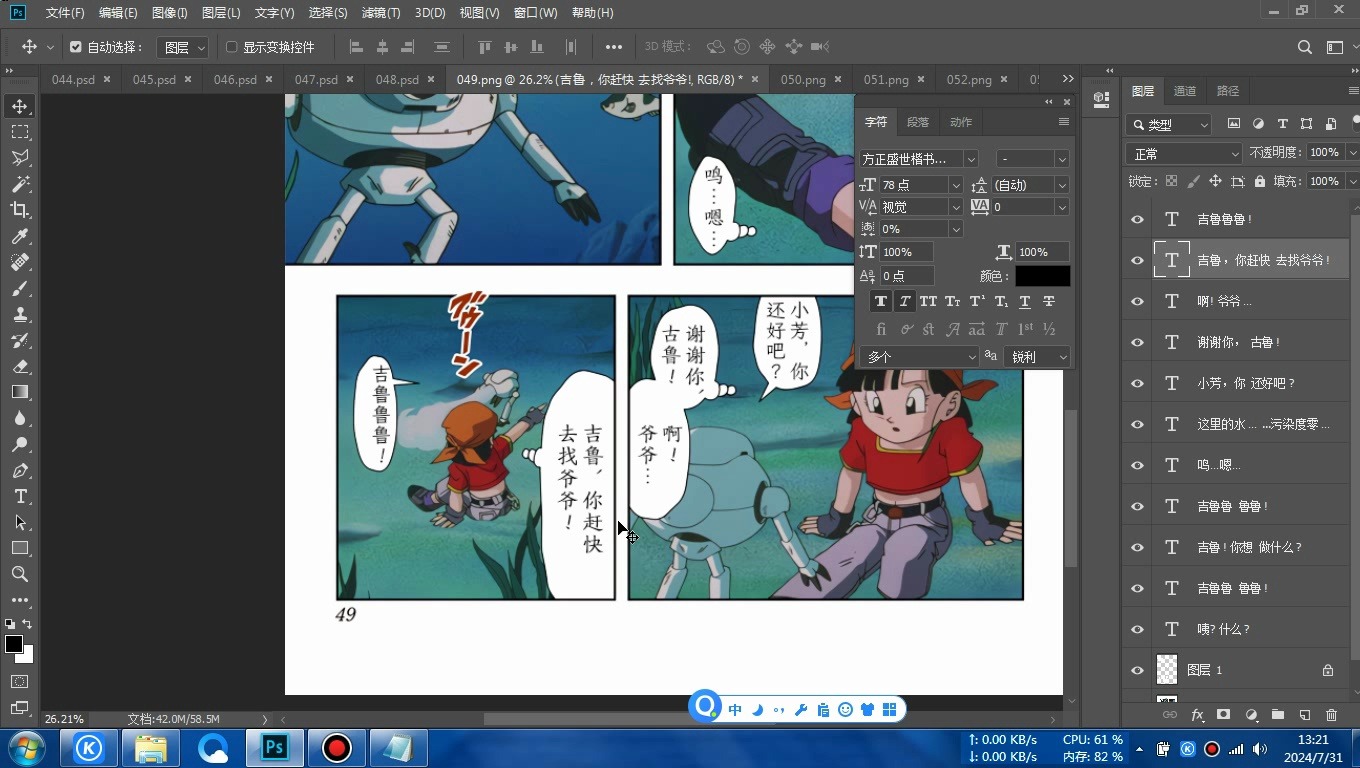This screenshot has height=768, width=1360.
Task: Select the Gradient tool
Action: coord(20,392)
